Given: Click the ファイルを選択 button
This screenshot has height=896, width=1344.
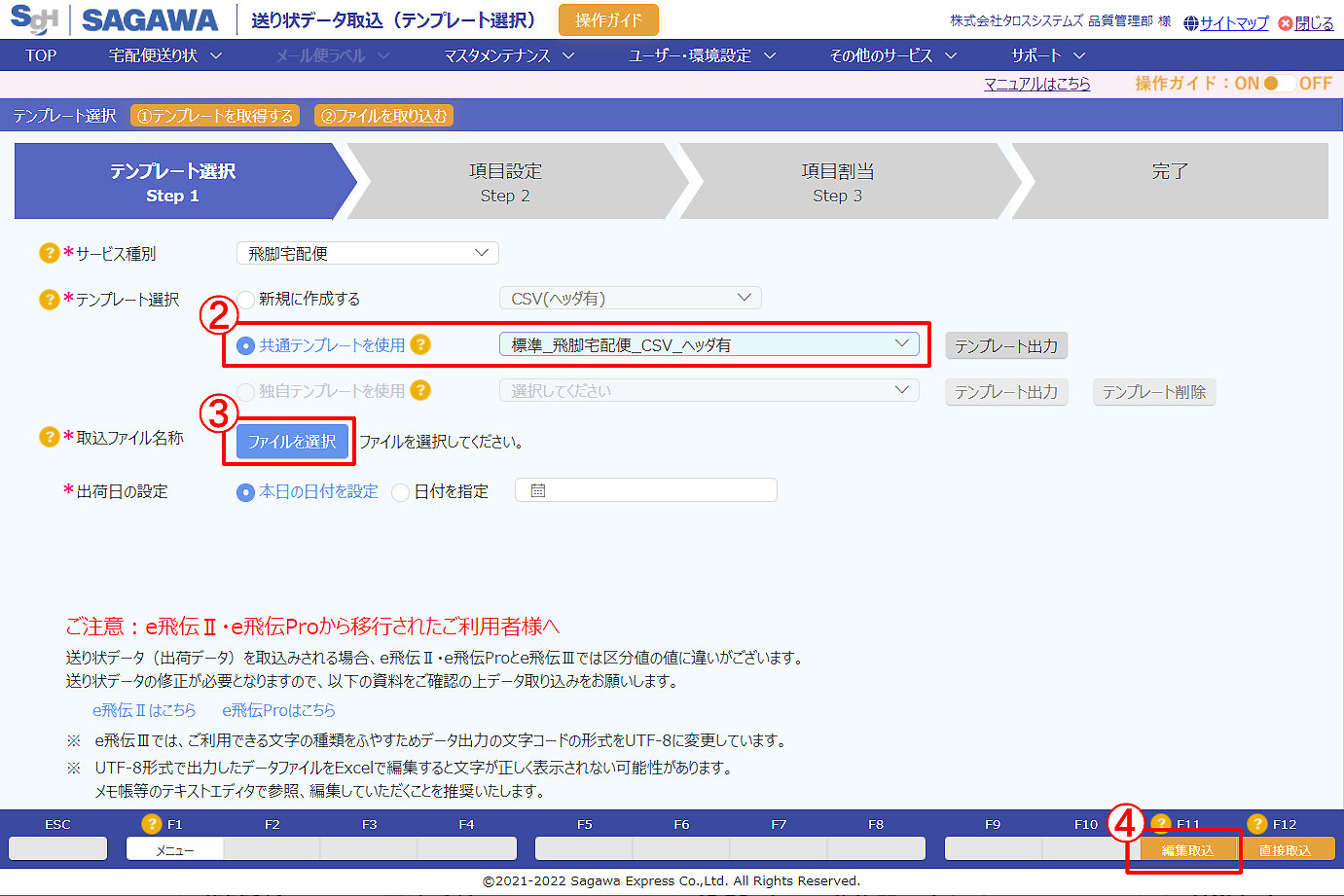Looking at the screenshot, I should click(292, 442).
